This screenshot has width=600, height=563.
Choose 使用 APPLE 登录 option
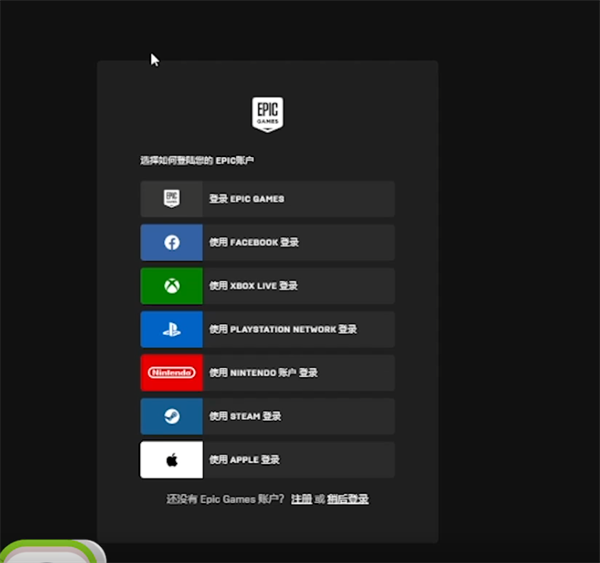[267, 460]
